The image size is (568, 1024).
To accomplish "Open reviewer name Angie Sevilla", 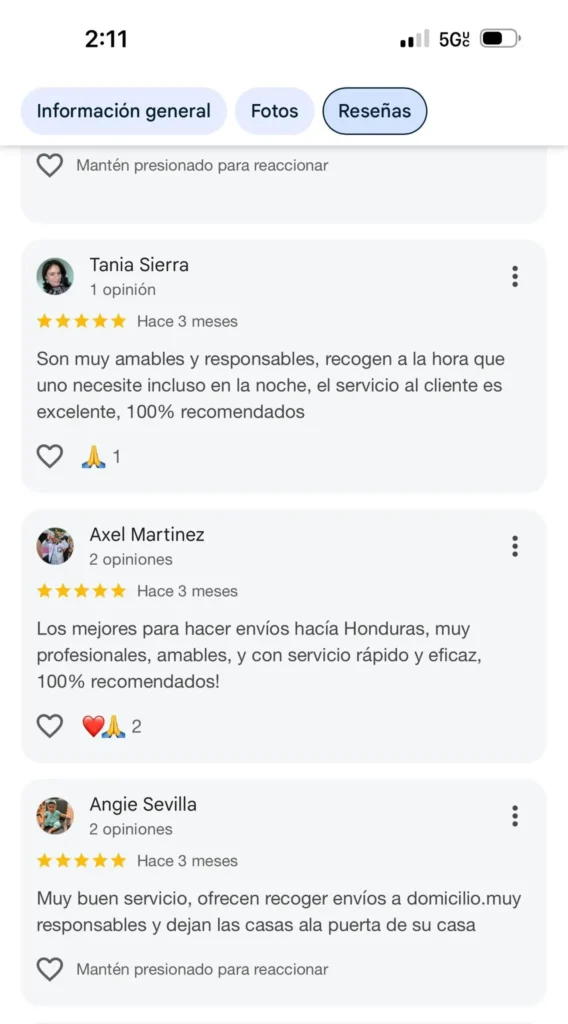I will (x=143, y=805).
